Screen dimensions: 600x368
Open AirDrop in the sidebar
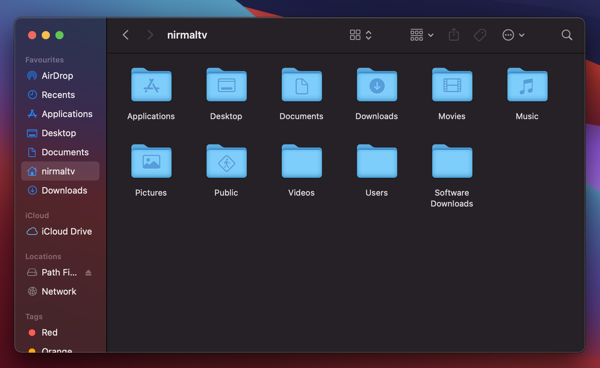tap(60, 76)
